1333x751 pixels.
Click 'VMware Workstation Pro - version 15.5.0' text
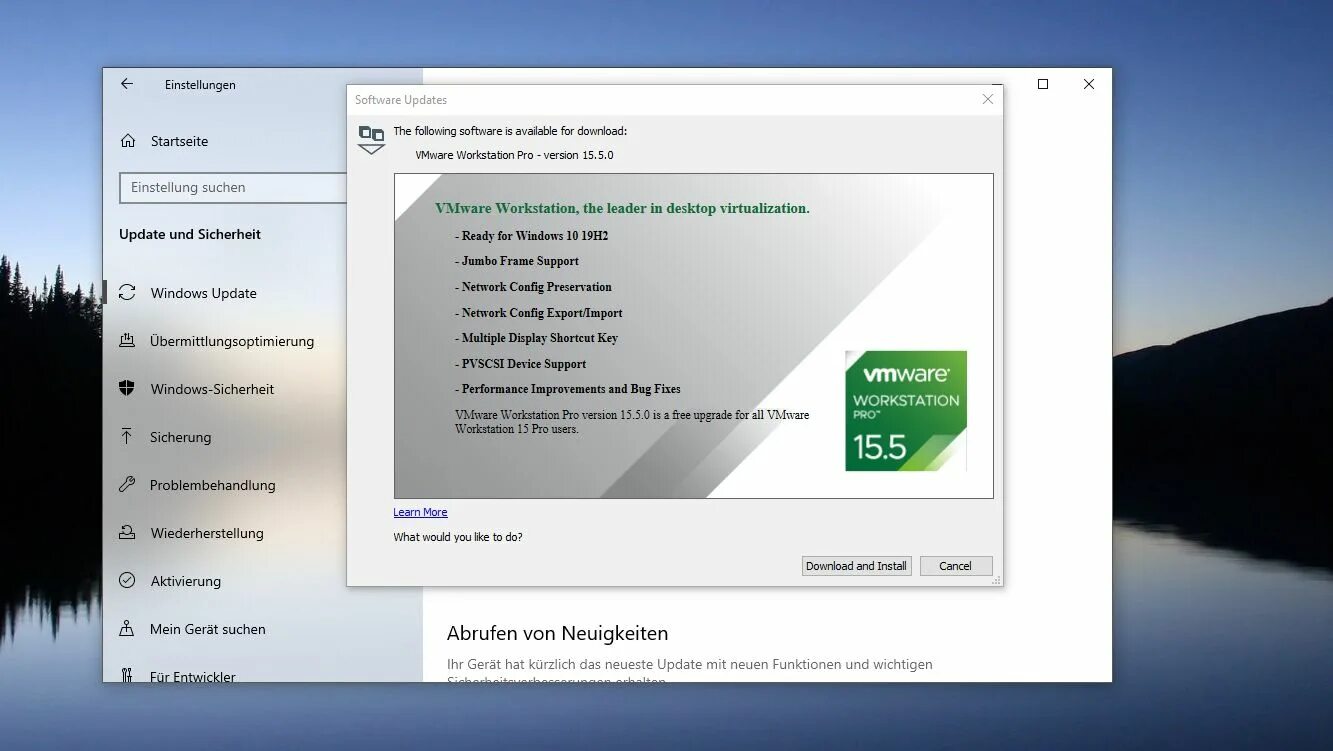pos(514,155)
